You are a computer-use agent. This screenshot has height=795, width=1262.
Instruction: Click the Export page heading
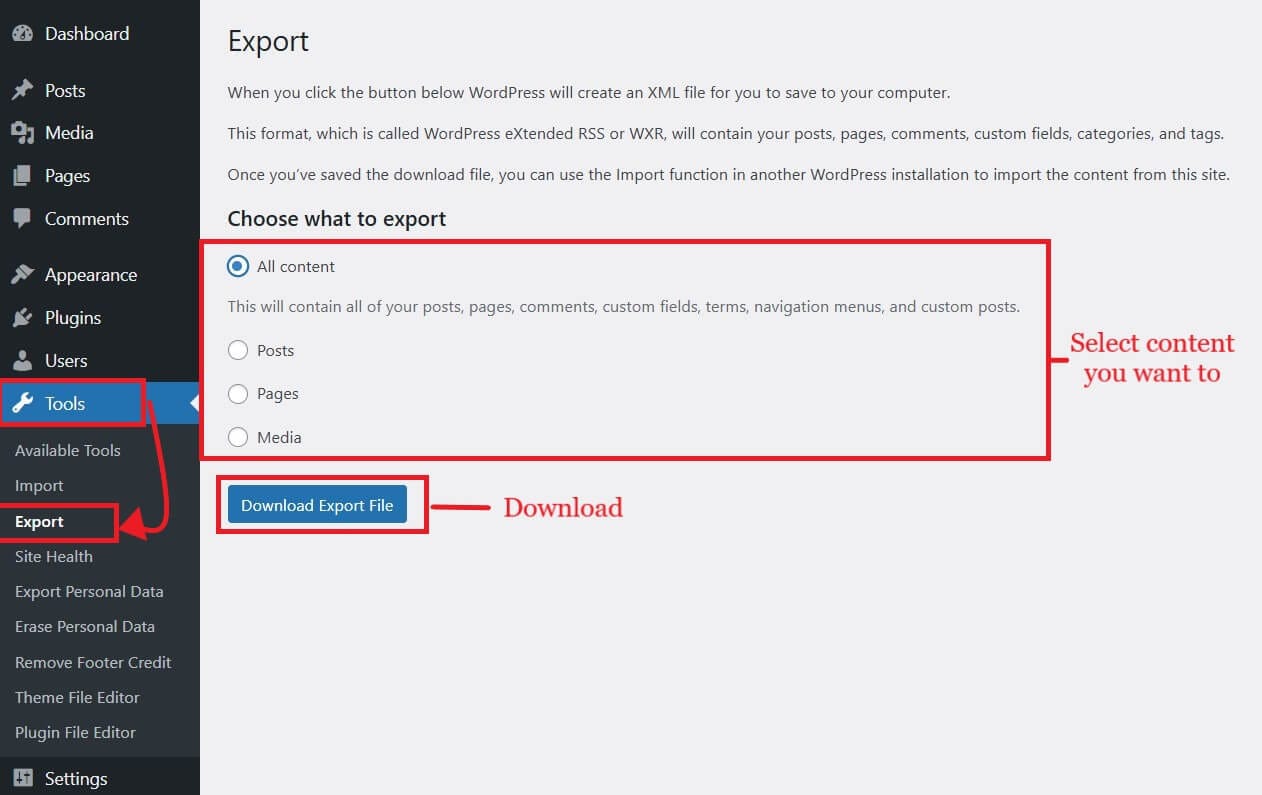pos(268,41)
